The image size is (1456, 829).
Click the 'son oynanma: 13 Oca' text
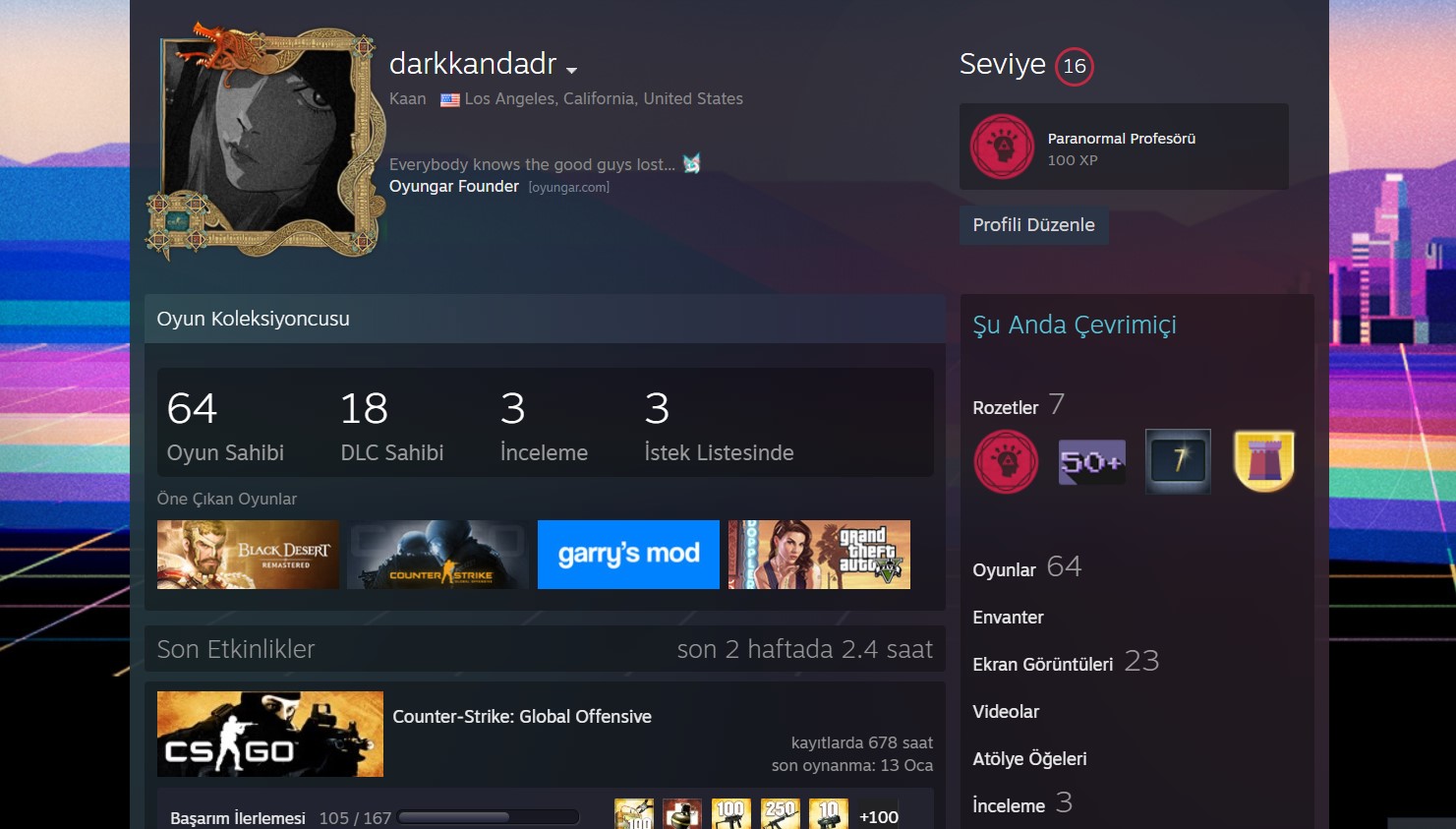click(852, 765)
